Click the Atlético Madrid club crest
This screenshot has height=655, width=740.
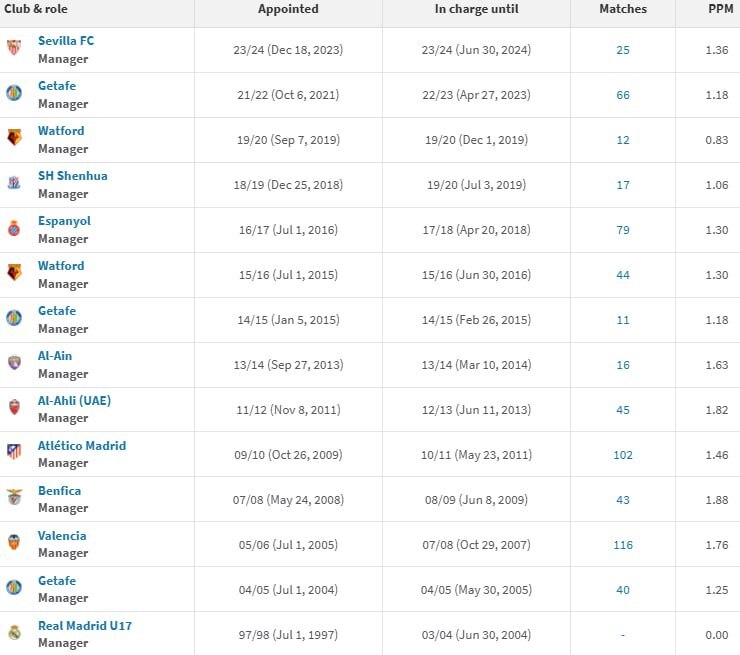14,454
